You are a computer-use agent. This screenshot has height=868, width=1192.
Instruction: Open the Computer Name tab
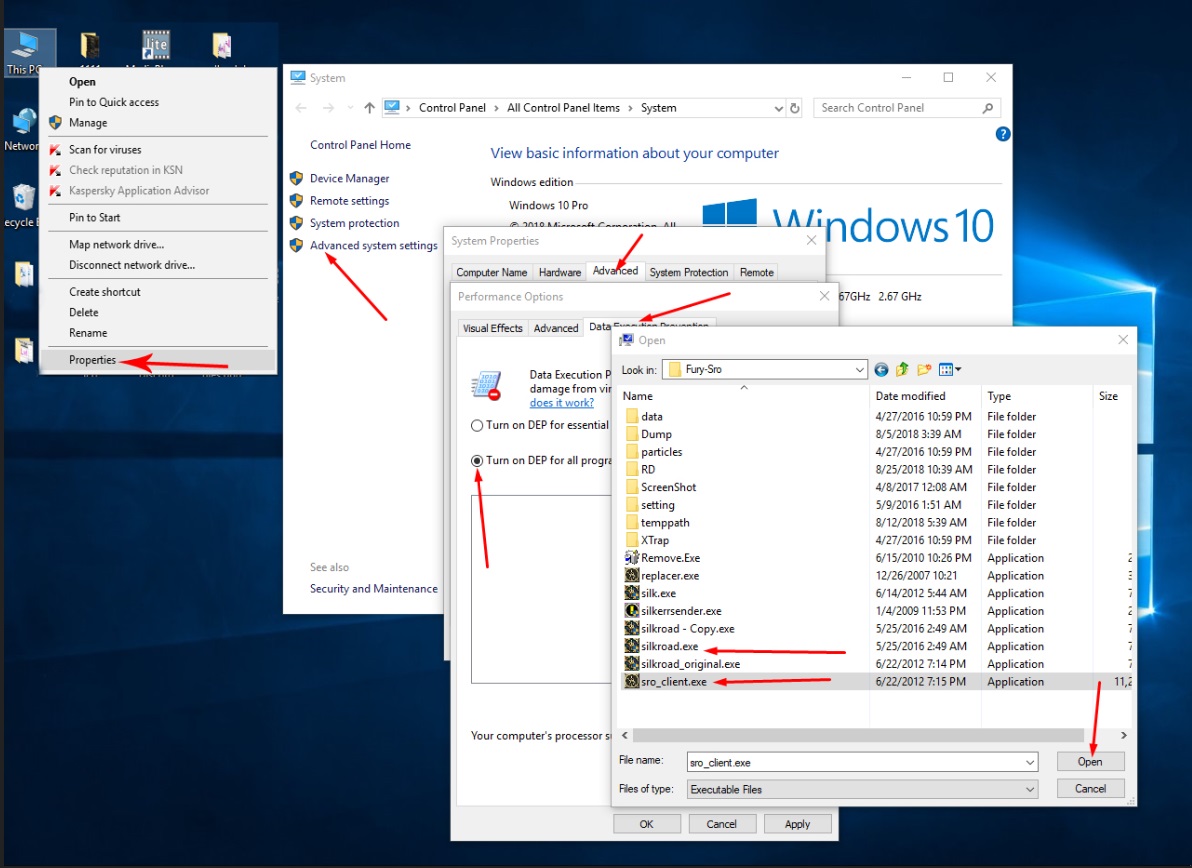click(x=491, y=272)
